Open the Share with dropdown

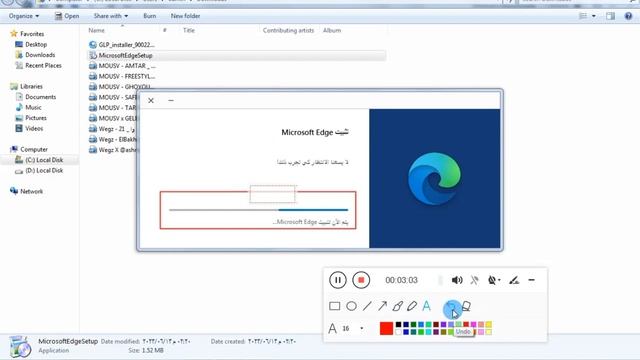[111, 16]
